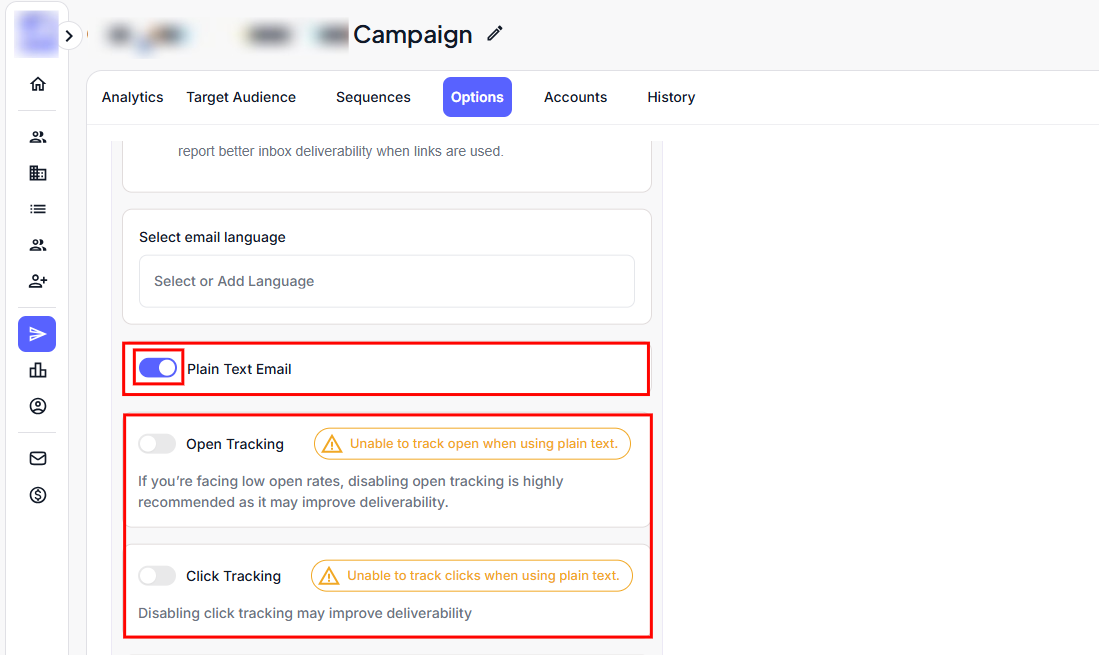Toggle the Click Tracking switch
Viewport: 1099px width, 655px height.
click(x=157, y=576)
